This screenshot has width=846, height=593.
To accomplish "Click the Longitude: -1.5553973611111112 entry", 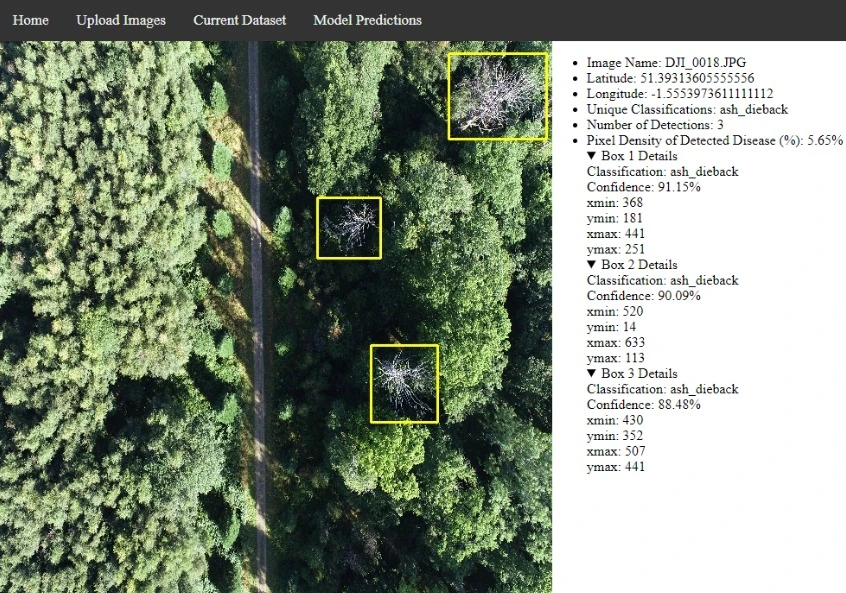I will point(680,94).
